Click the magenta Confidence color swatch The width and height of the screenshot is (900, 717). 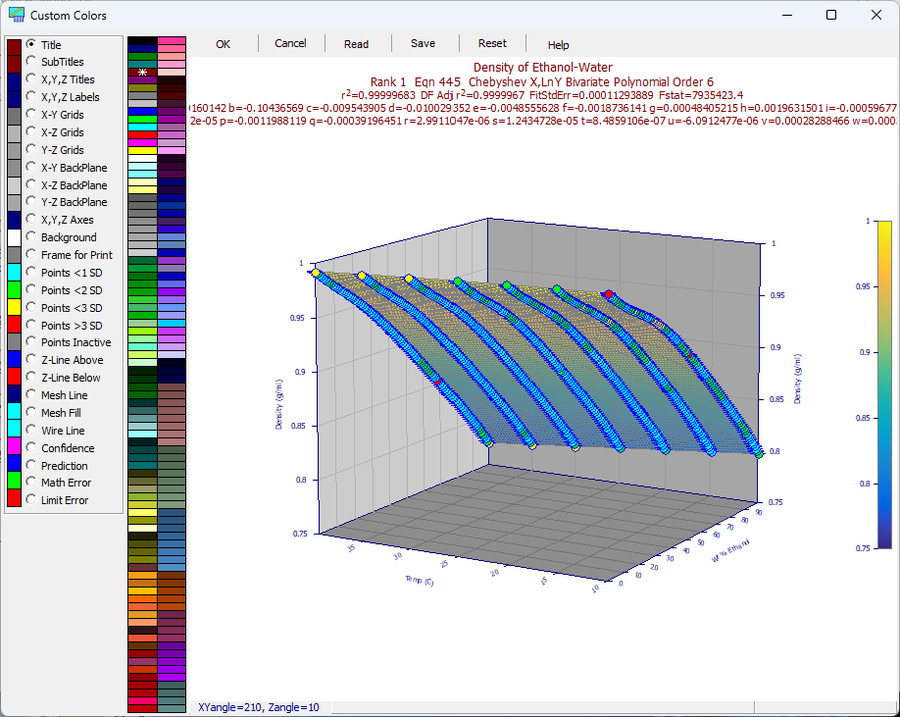coord(14,447)
